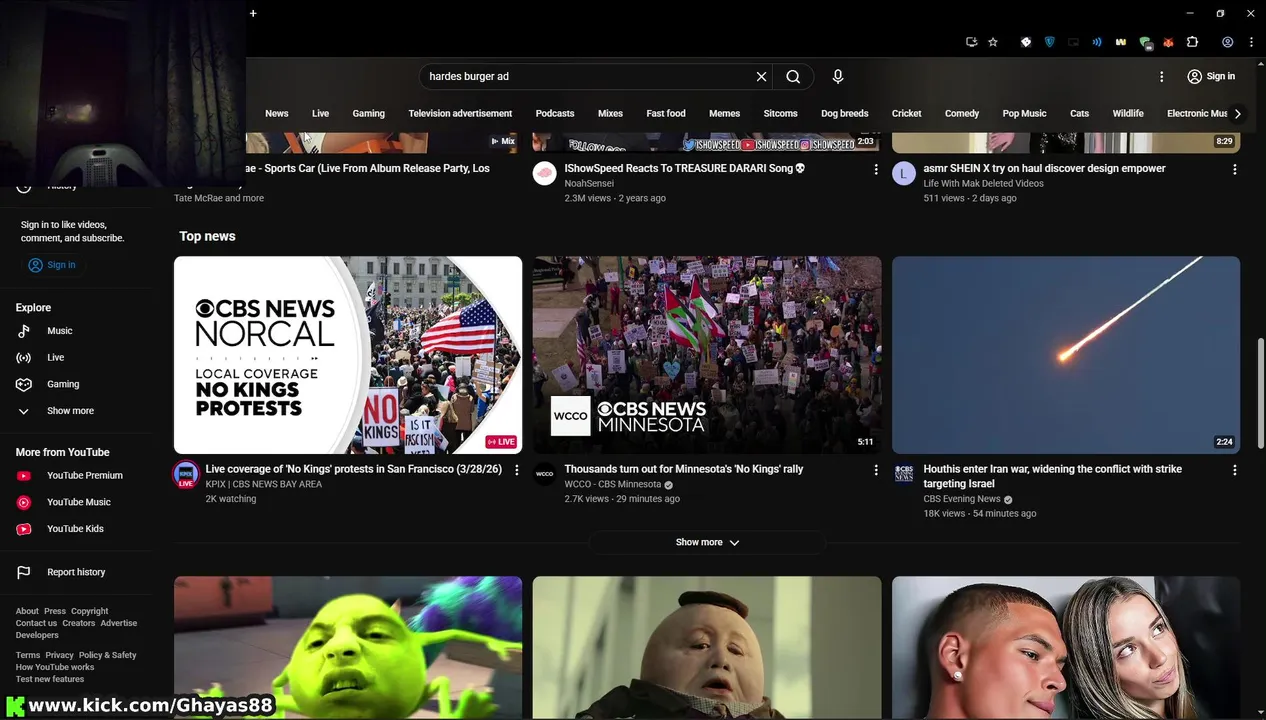Screen dimensions: 1266x720
Task: Select the Live filter chip
Action: (x=320, y=113)
